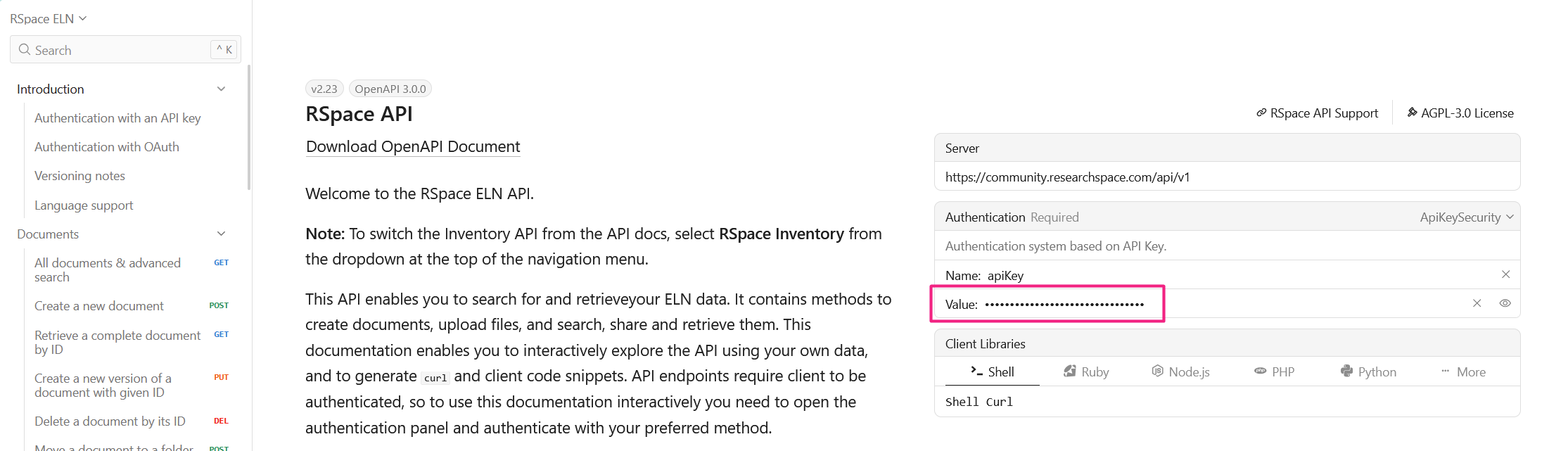
Task: Select Introduction in the sidebar
Action: [x=51, y=89]
